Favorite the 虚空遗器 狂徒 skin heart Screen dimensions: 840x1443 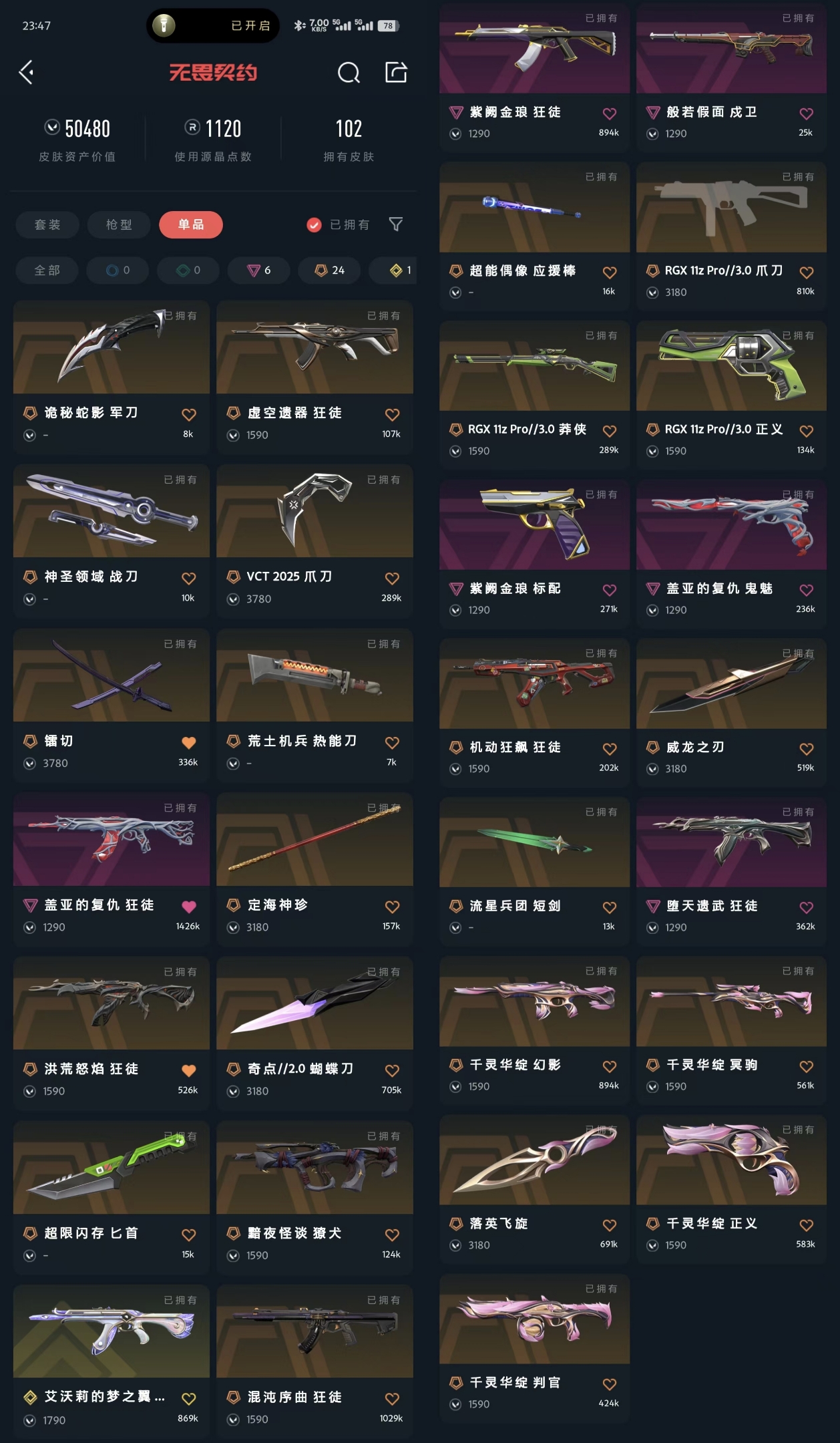pyautogui.click(x=392, y=414)
